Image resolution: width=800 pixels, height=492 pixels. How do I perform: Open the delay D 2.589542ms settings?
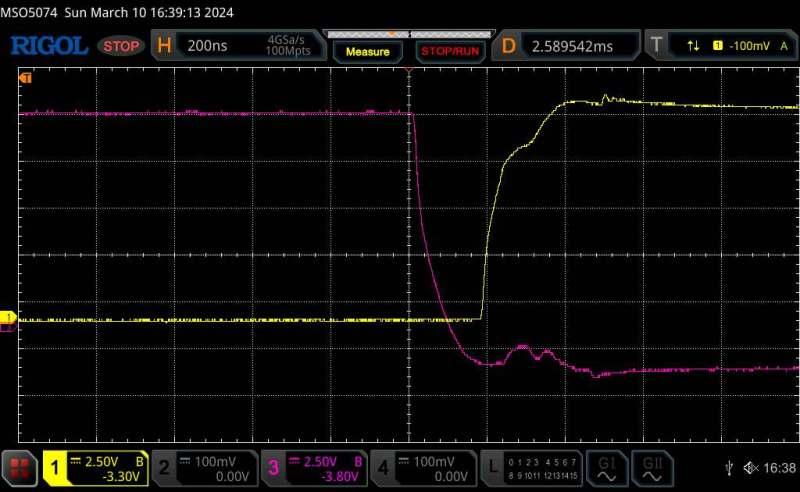click(568, 46)
